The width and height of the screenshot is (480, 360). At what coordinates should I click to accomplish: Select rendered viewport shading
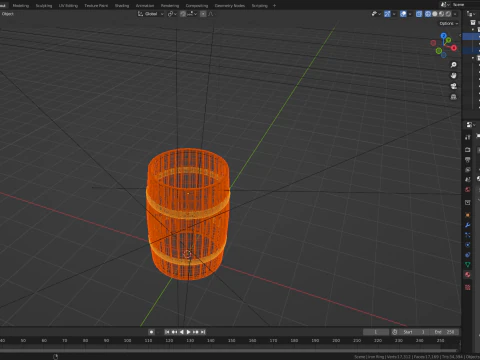[448, 14]
